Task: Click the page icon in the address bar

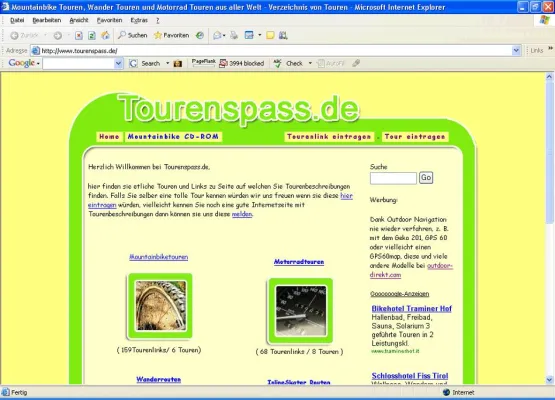Action: [35, 51]
